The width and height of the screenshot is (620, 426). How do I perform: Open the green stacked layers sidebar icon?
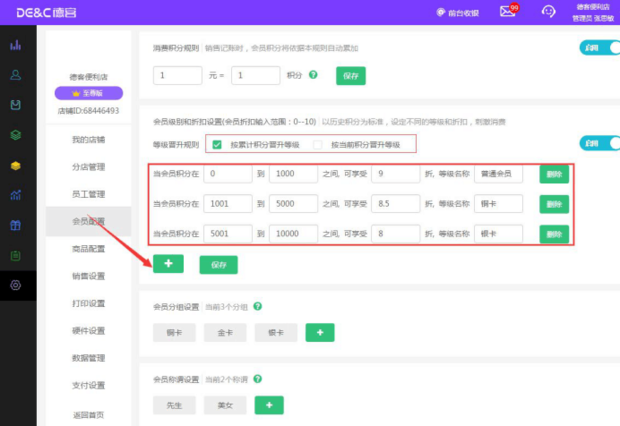15,135
